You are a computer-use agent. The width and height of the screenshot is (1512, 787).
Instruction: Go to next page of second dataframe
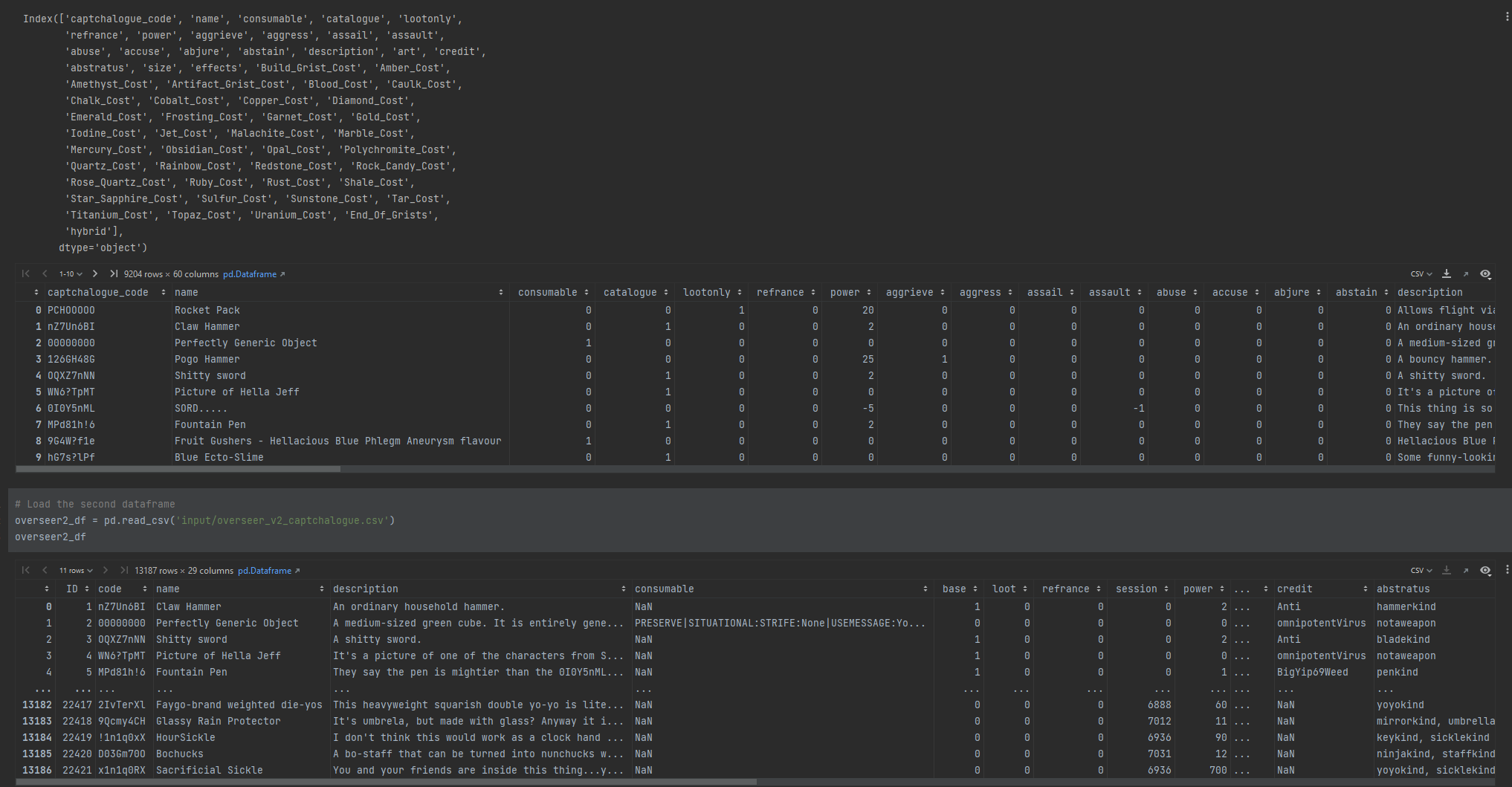(106, 570)
